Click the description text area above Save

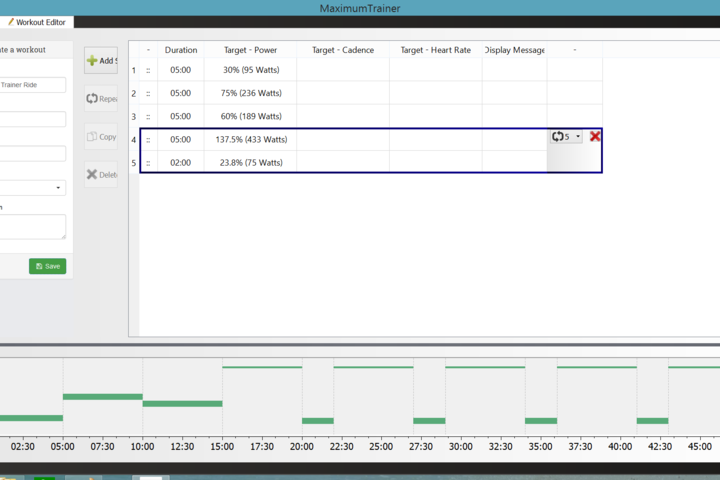coord(33,227)
